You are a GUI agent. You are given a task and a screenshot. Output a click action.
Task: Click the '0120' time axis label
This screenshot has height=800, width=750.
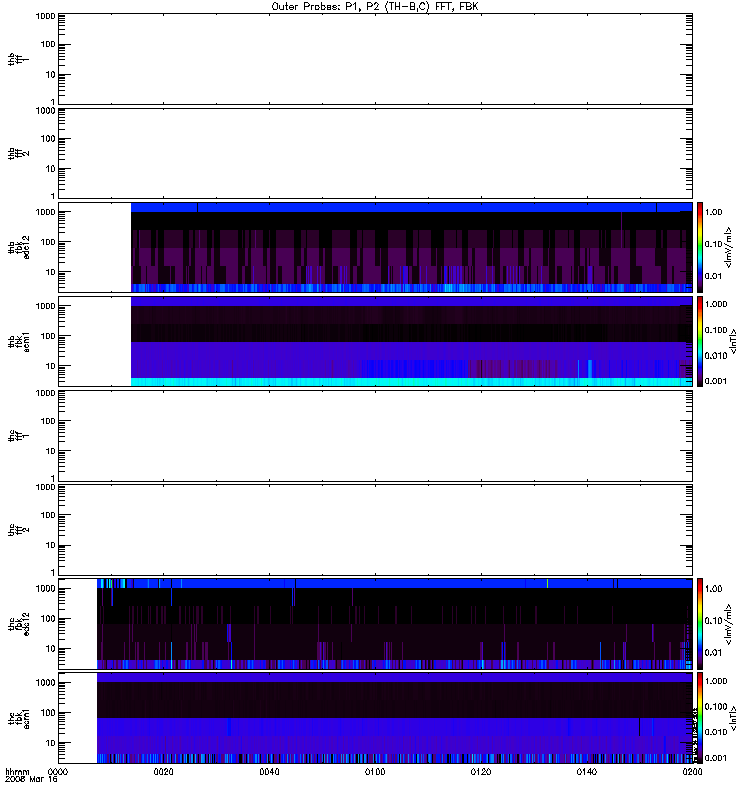pos(481,772)
